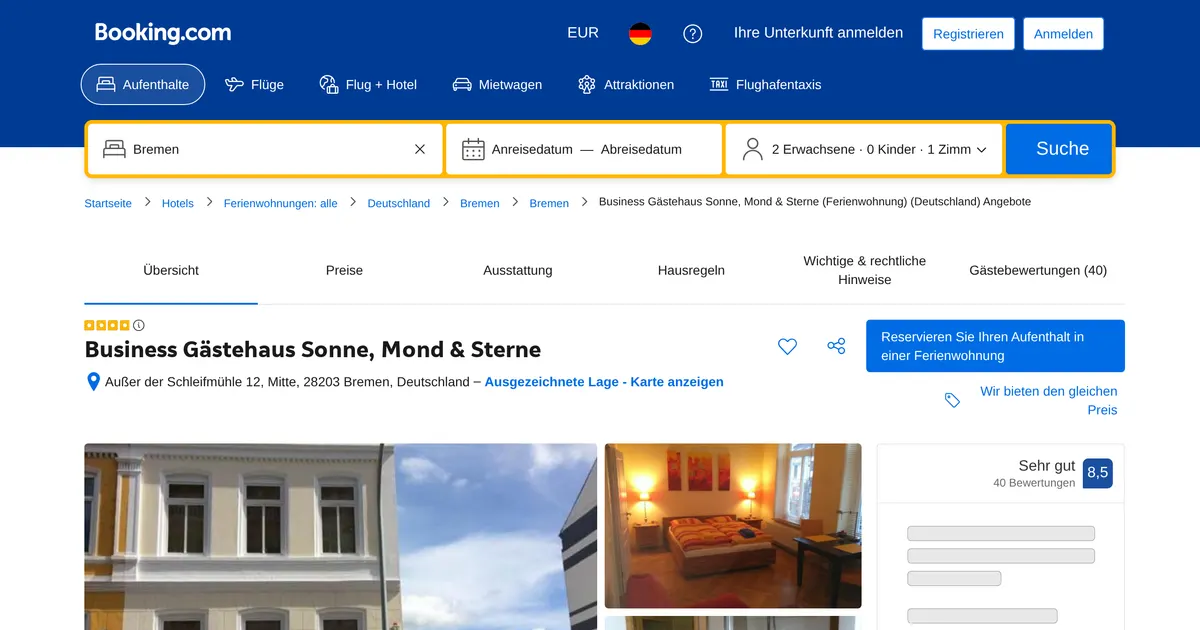Screen dimensions: 1200x630
Task: Click the Anmelden button
Action: 1063,34
